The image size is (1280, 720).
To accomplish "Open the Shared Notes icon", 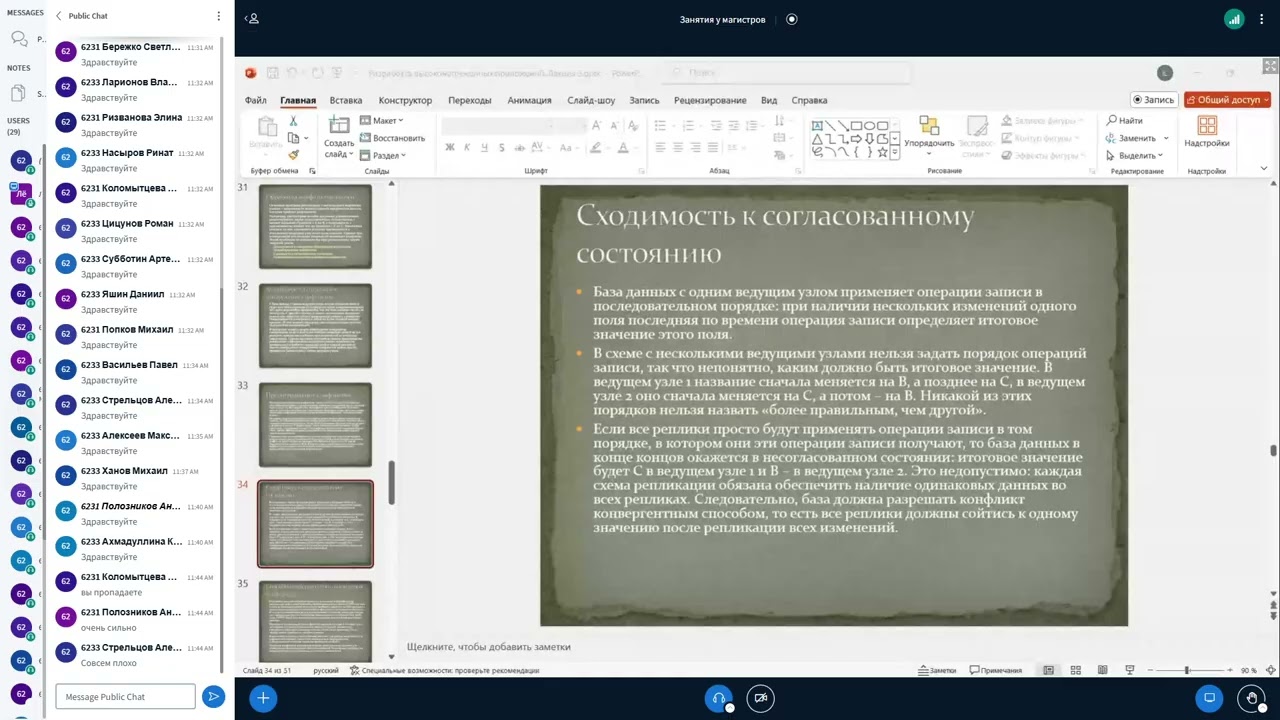I will (x=18, y=93).
